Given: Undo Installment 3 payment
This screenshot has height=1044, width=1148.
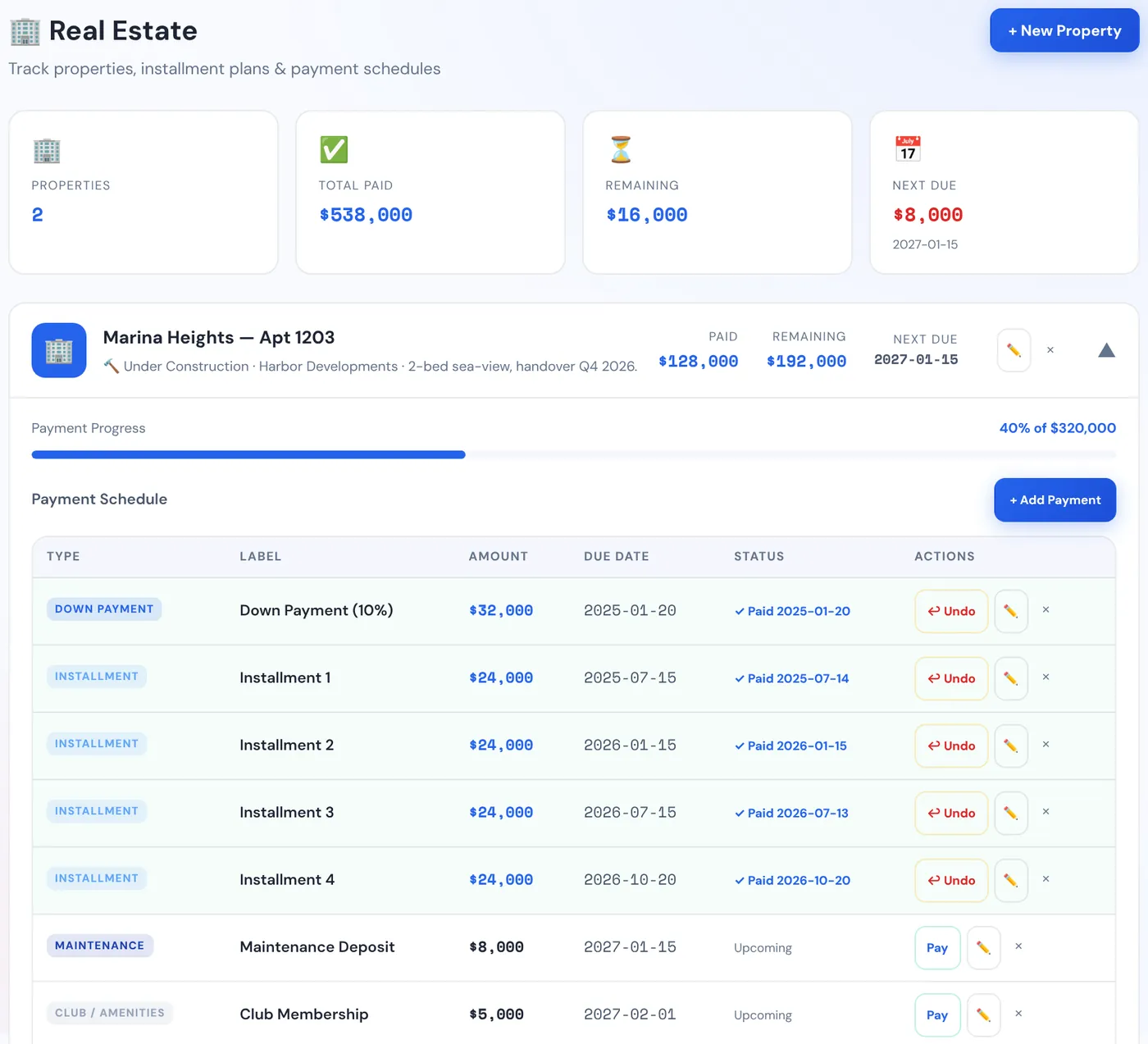Looking at the screenshot, I should [x=951, y=813].
